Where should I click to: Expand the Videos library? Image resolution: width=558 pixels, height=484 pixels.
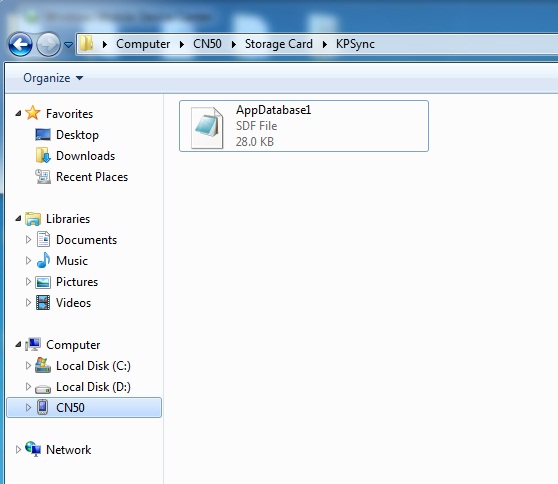pyautogui.click(x=28, y=302)
